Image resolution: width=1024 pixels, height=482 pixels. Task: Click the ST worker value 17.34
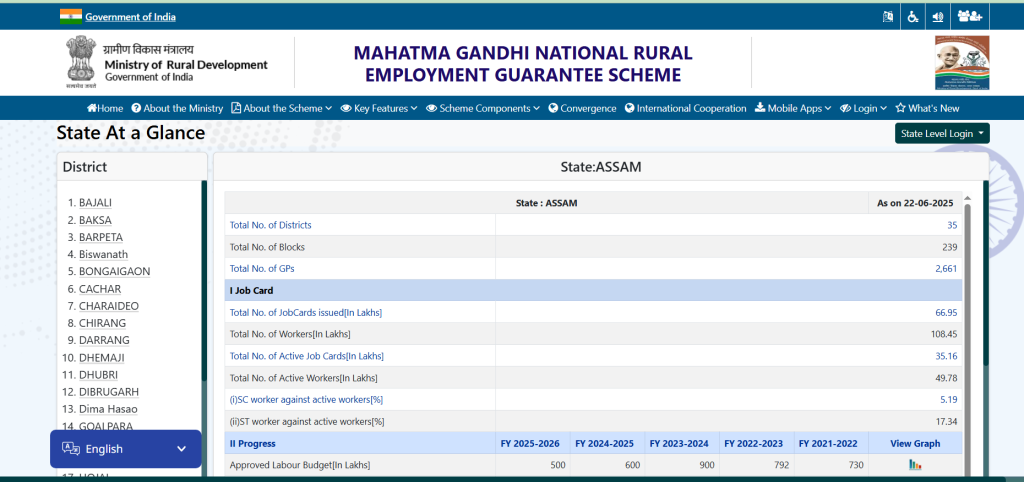click(946, 421)
